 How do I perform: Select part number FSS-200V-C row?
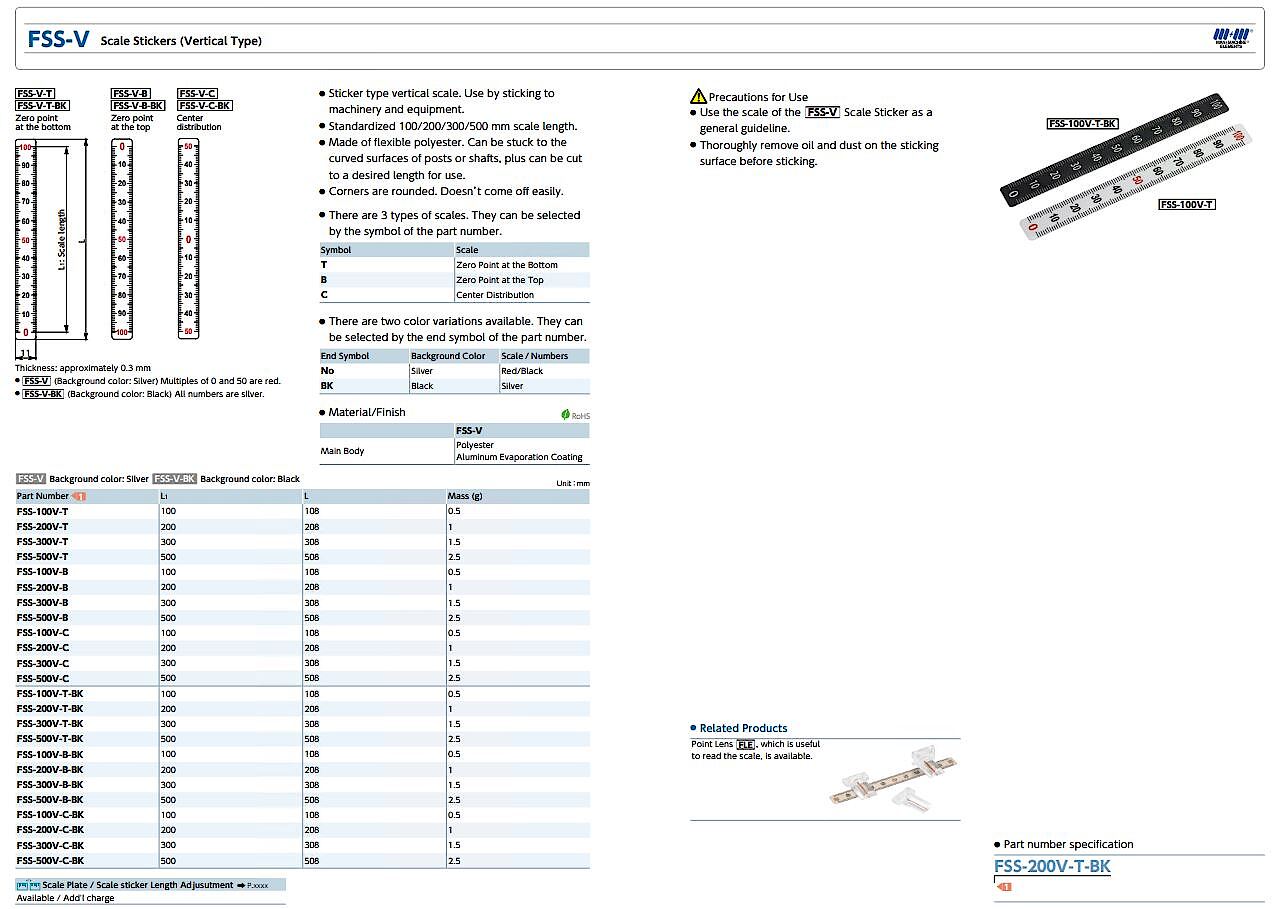click(x=302, y=648)
